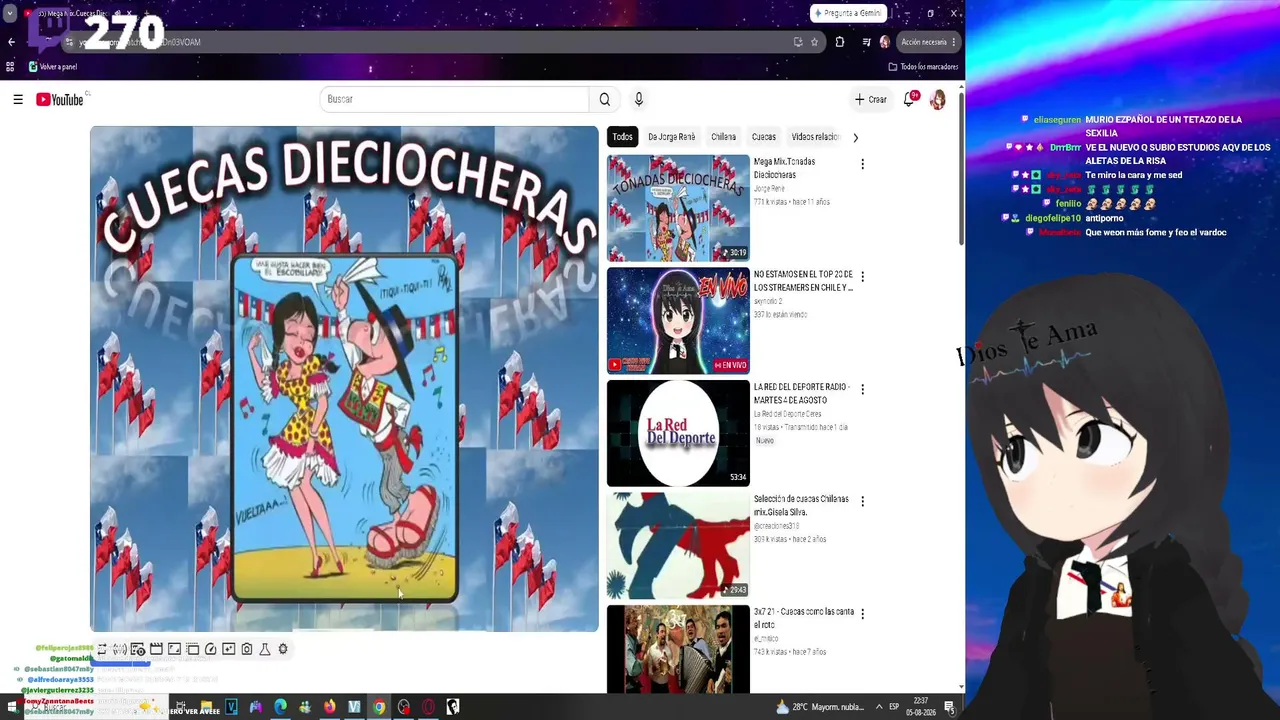Image resolution: width=1280 pixels, height=720 pixels.
Task: Click the sparkle enhance icon in floating toolbar
Action: [x=229, y=649]
